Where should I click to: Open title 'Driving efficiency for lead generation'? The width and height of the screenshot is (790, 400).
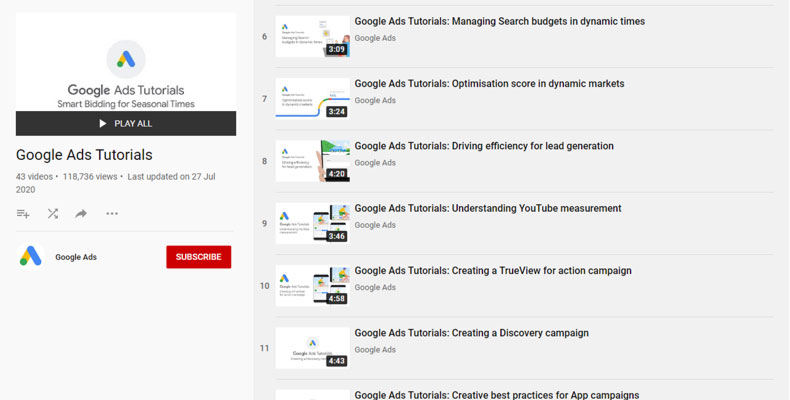(x=484, y=146)
